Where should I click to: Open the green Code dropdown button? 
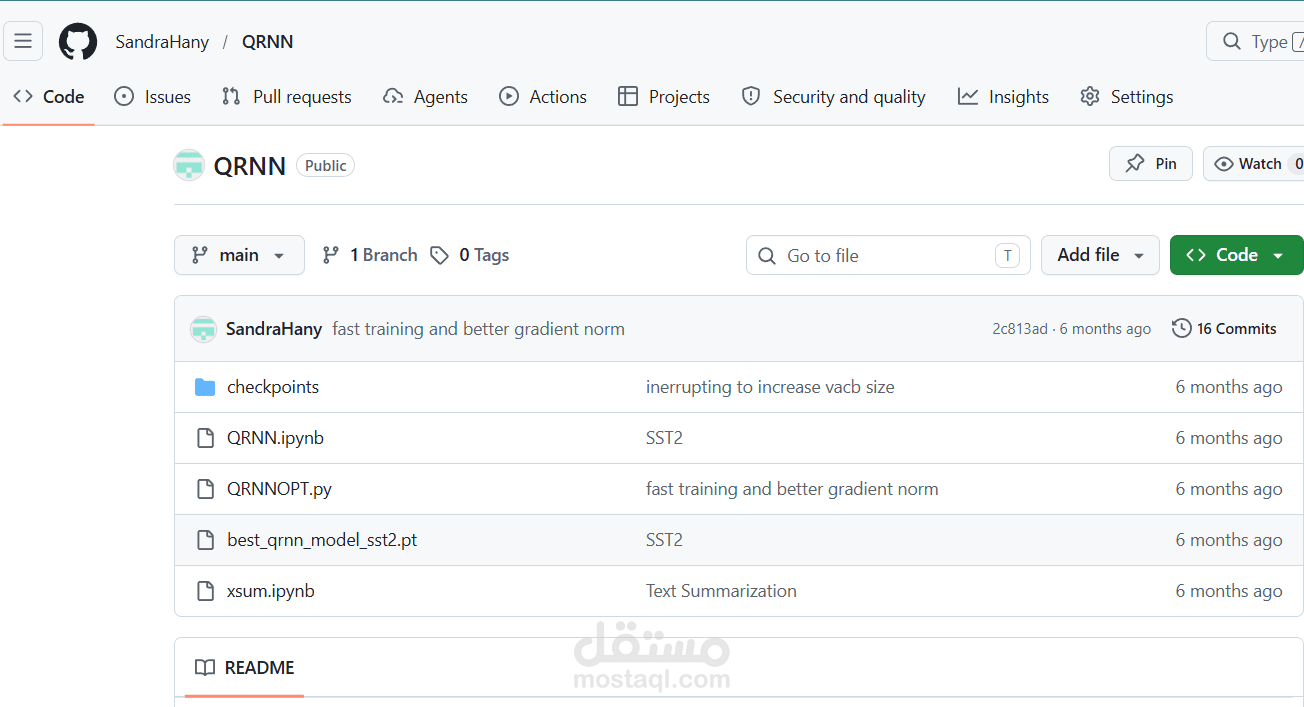1236,255
